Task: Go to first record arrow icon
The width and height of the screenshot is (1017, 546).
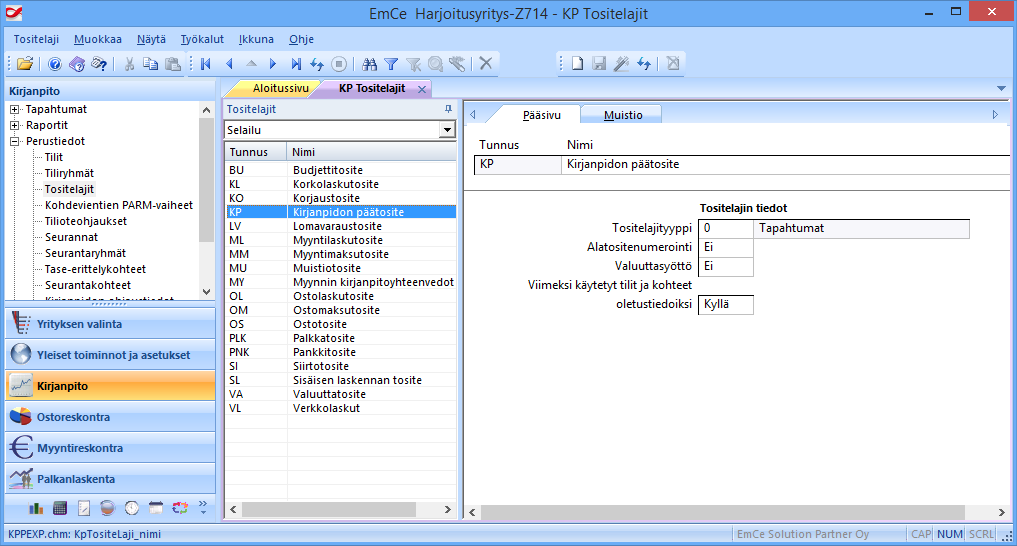Action: (206, 64)
